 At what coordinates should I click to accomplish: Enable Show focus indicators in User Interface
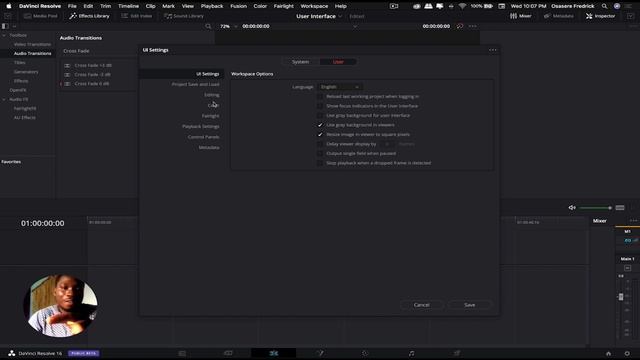click(320, 106)
